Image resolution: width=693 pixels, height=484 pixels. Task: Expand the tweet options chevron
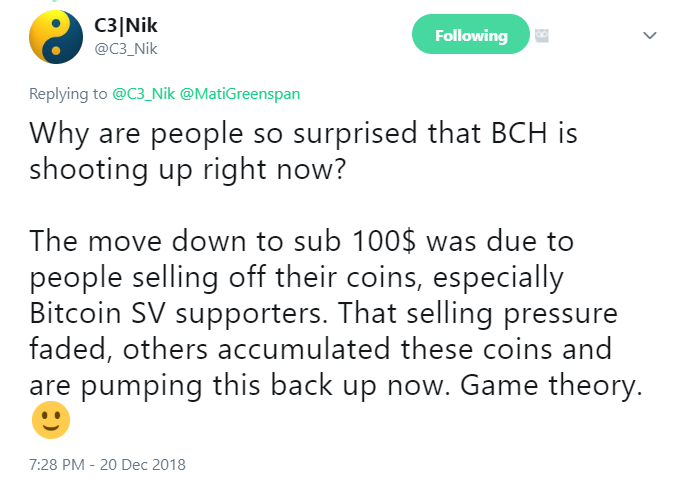point(649,35)
